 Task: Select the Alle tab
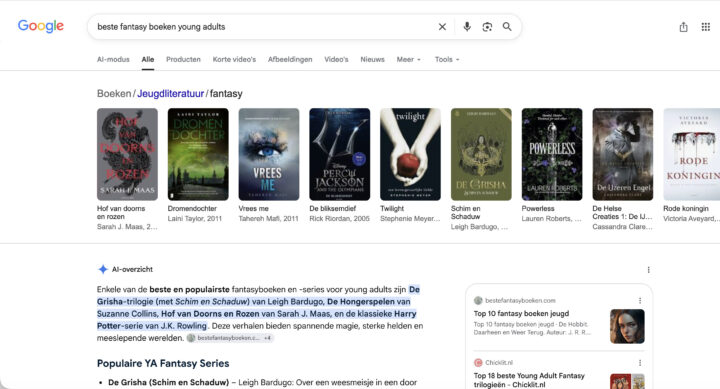coord(148,59)
